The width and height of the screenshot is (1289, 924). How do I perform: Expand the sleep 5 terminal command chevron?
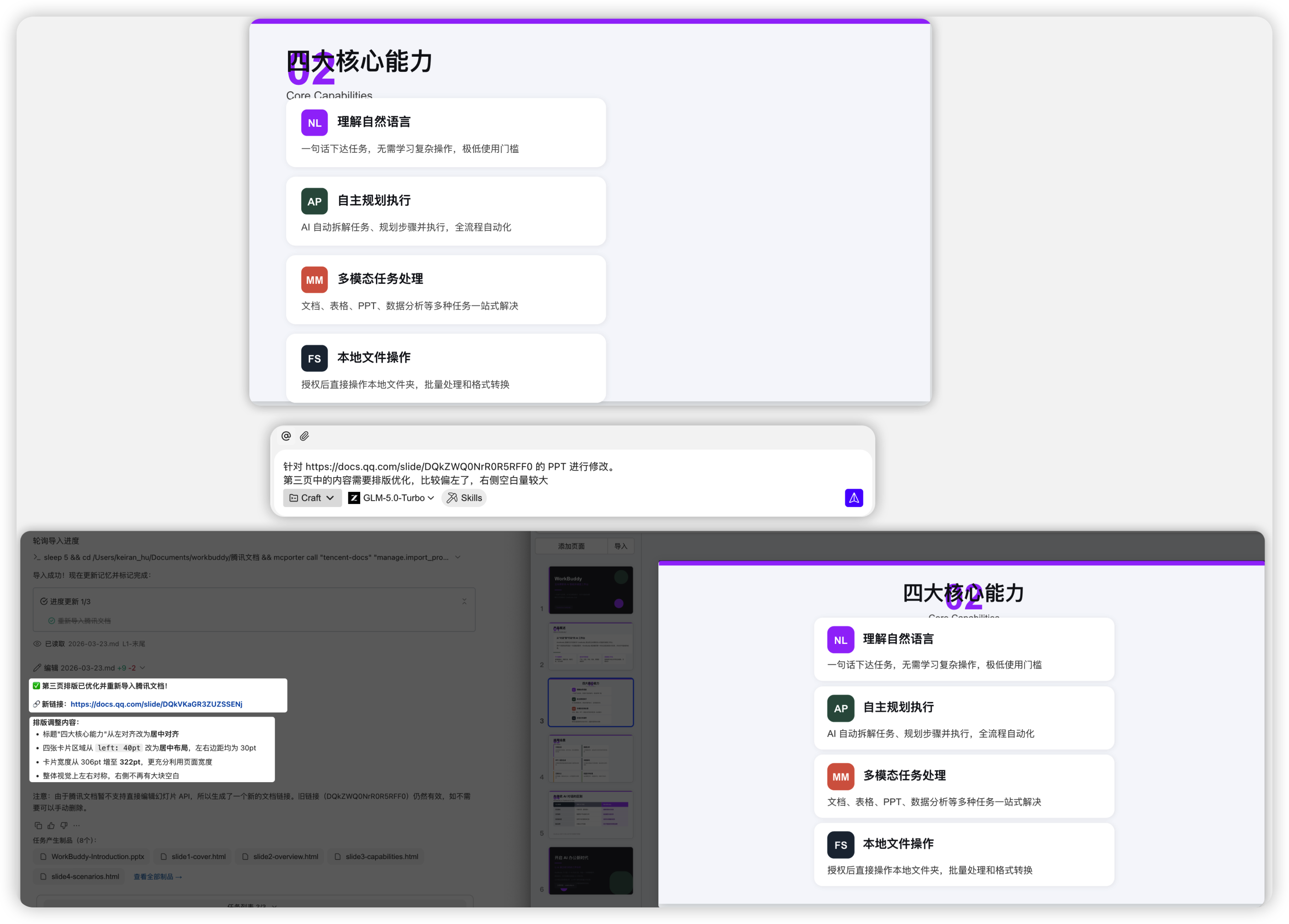point(457,557)
